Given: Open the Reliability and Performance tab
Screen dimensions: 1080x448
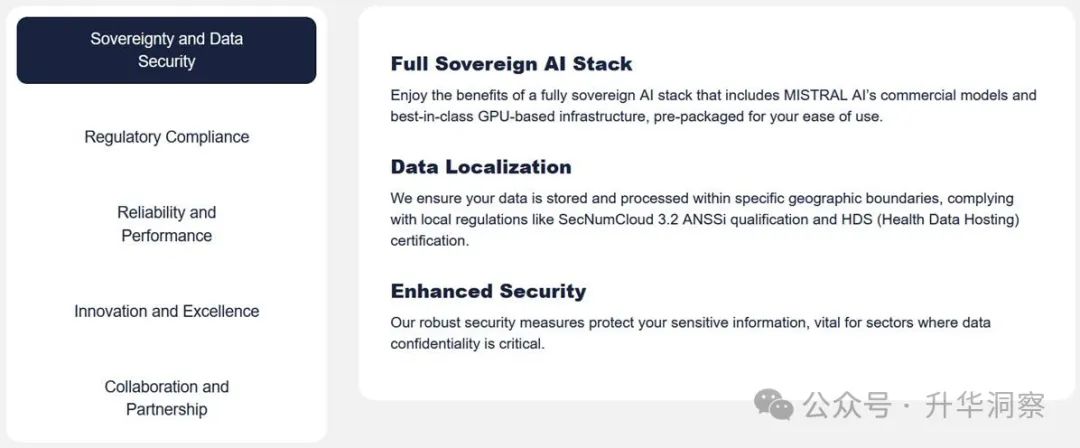Looking at the screenshot, I should tap(166, 224).
